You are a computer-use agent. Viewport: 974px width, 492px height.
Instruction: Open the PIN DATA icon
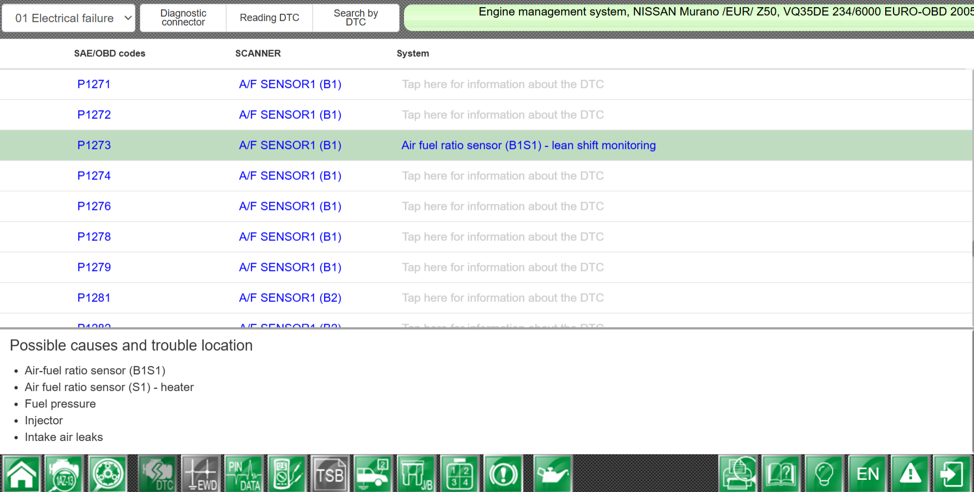pyautogui.click(x=244, y=473)
